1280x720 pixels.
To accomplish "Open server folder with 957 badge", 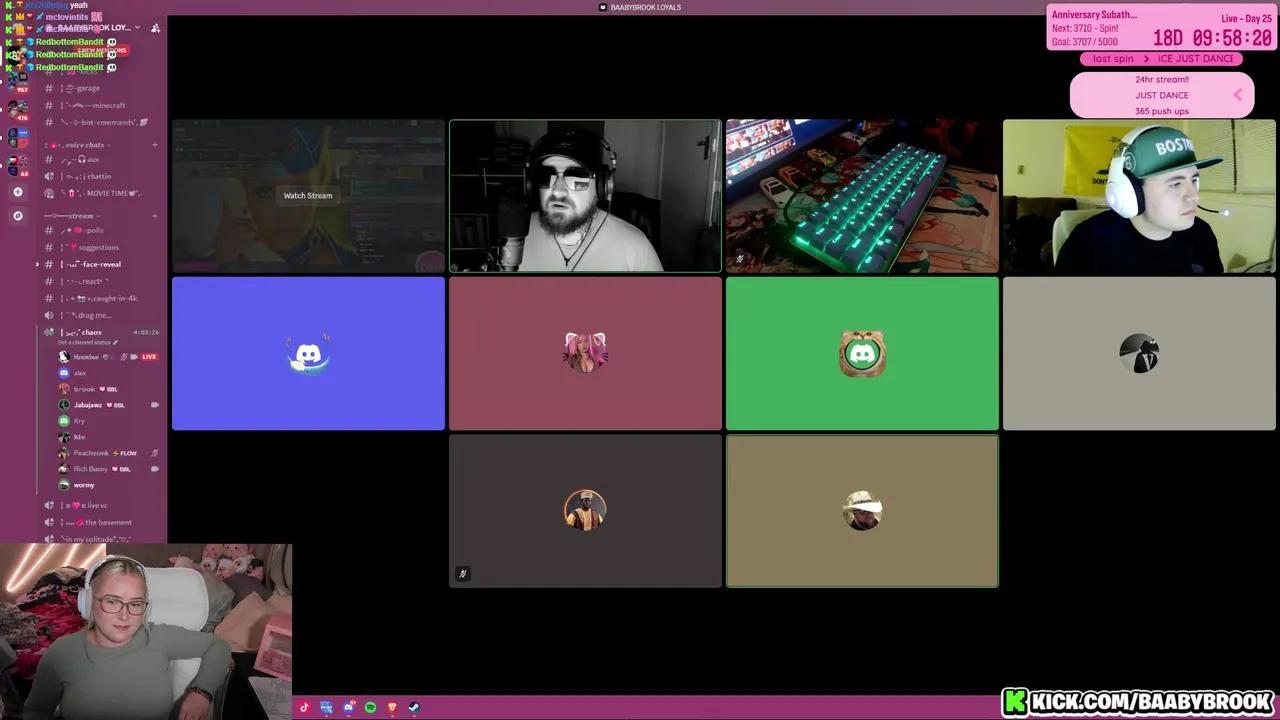I will (x=18, y=81).
